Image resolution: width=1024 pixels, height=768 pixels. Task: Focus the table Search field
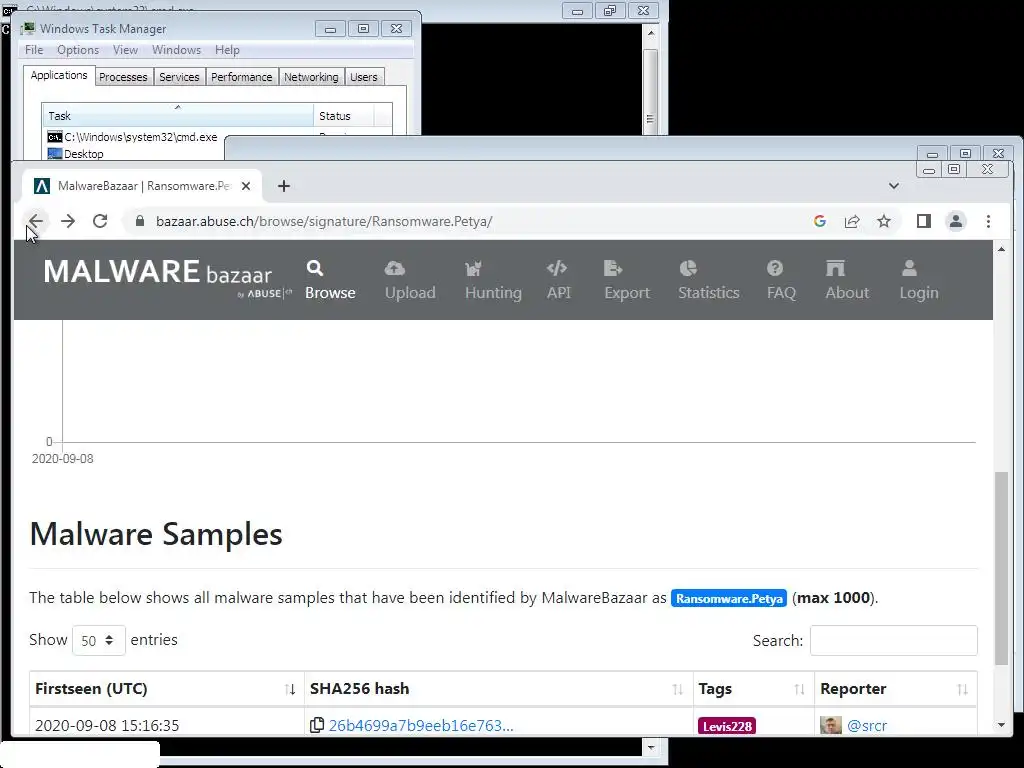coord(893,640)
